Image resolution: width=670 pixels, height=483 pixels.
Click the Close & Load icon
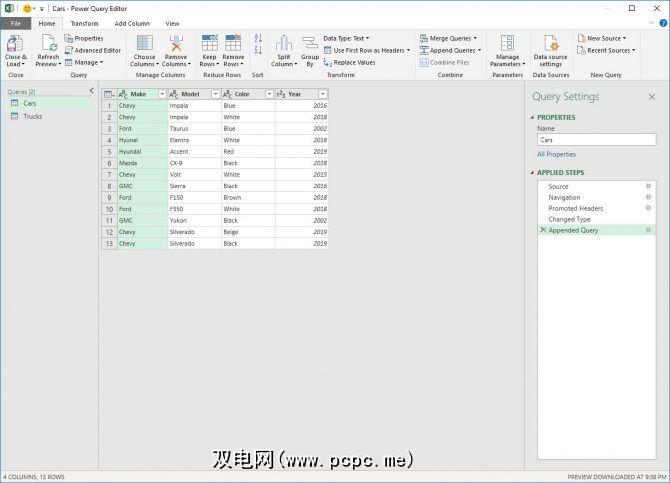click(x=15, y=44)
